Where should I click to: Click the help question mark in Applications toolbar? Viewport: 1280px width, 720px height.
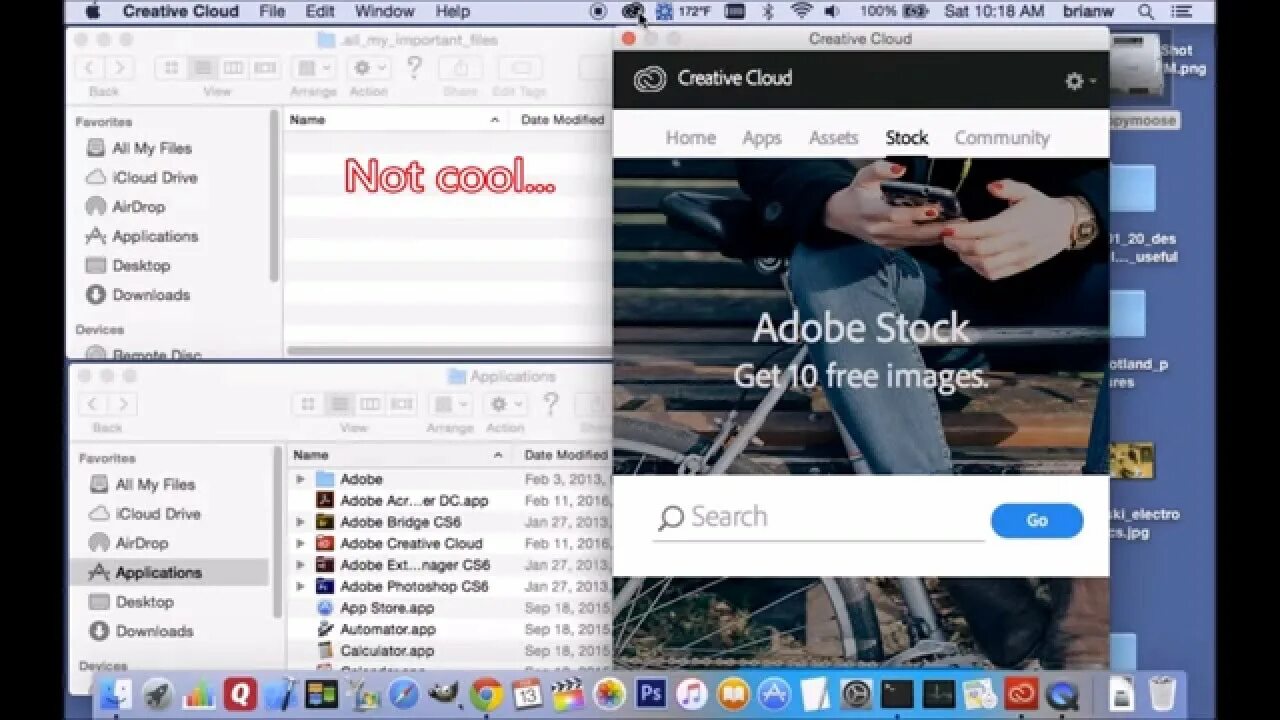[x=550, y=403]
